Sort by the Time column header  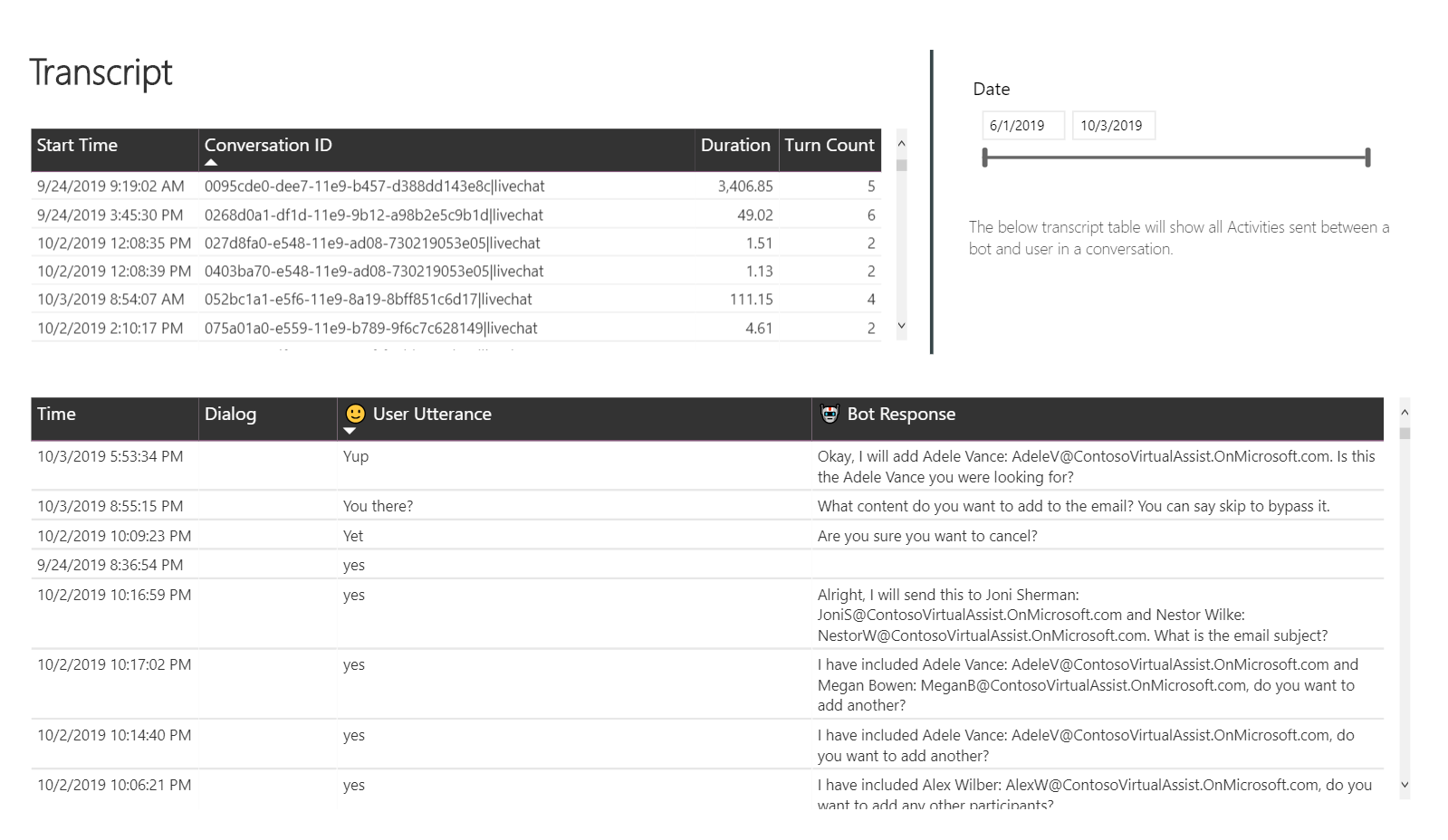[x=115, y=418]
